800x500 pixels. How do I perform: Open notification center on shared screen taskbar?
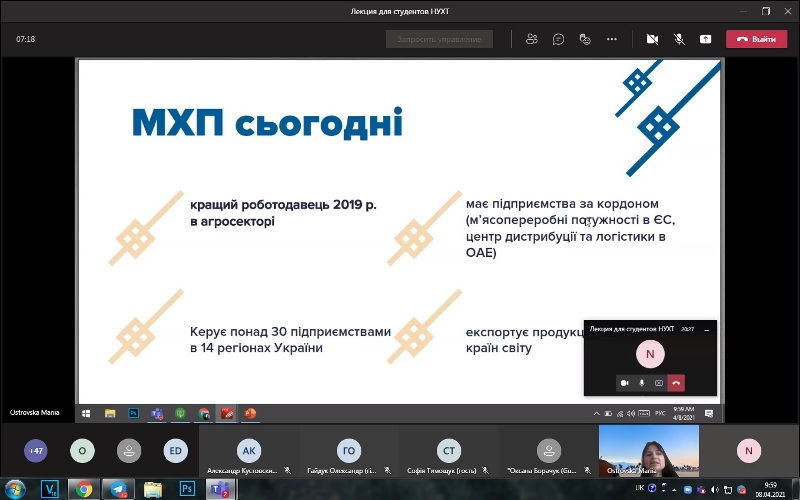click(709, 413)
